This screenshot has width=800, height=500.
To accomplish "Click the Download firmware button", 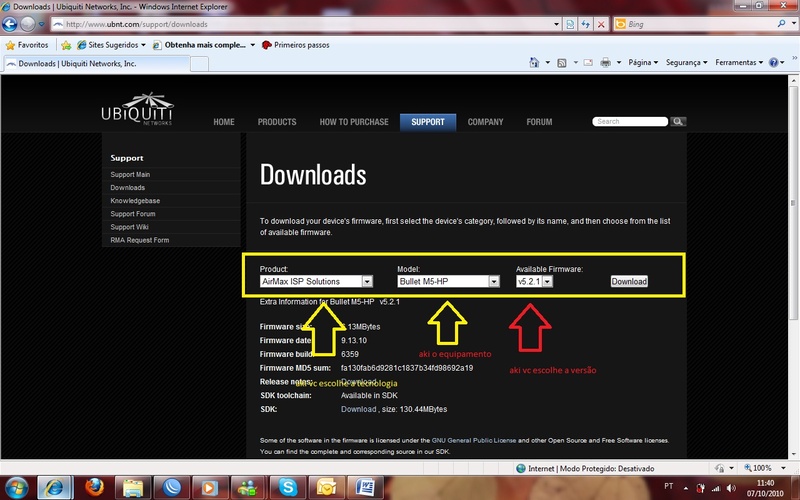I will 629,281.
